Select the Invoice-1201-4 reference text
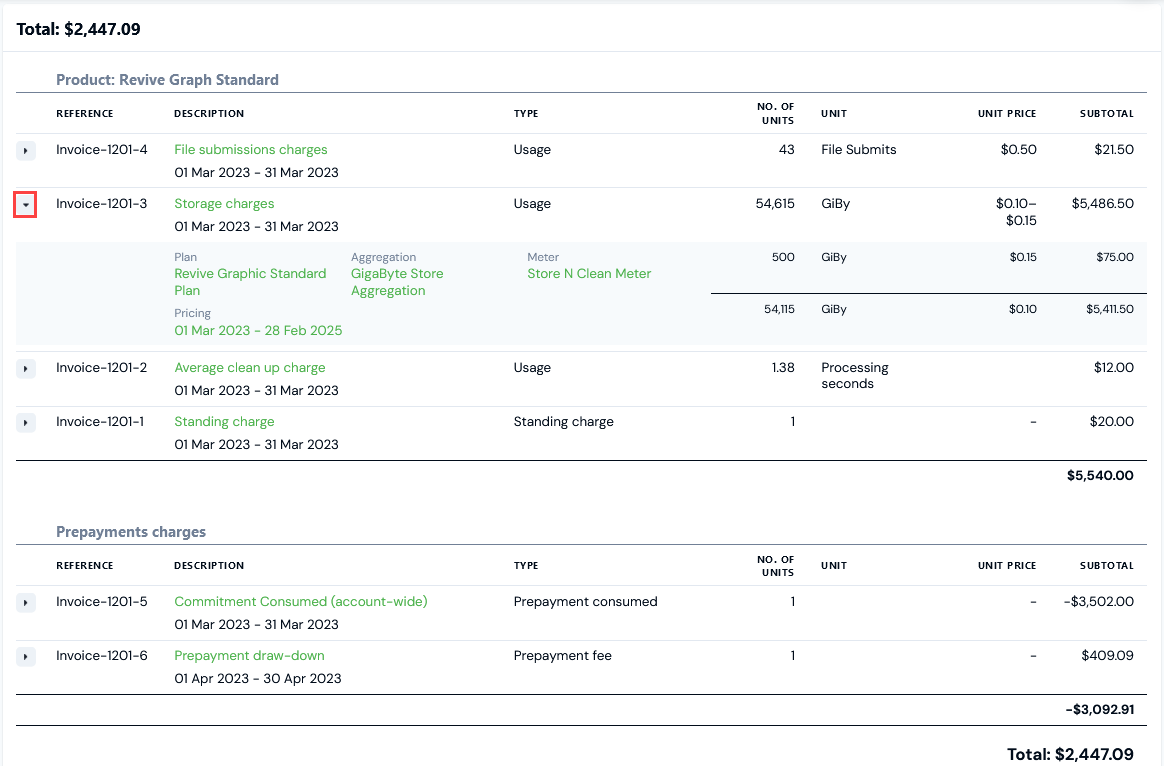 102,149
